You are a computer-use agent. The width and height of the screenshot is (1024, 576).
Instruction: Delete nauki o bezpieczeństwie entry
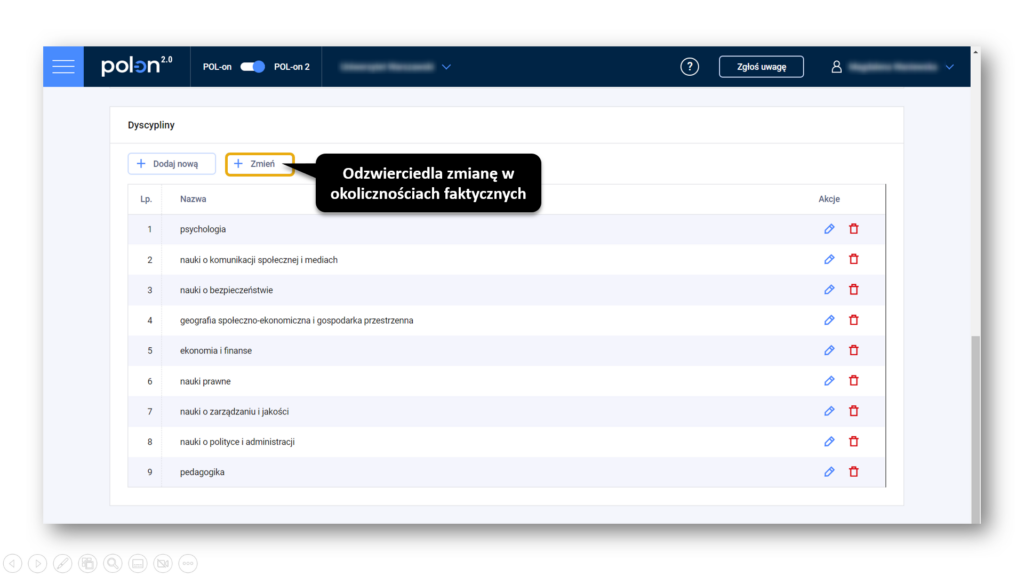[x=854, y=290]
